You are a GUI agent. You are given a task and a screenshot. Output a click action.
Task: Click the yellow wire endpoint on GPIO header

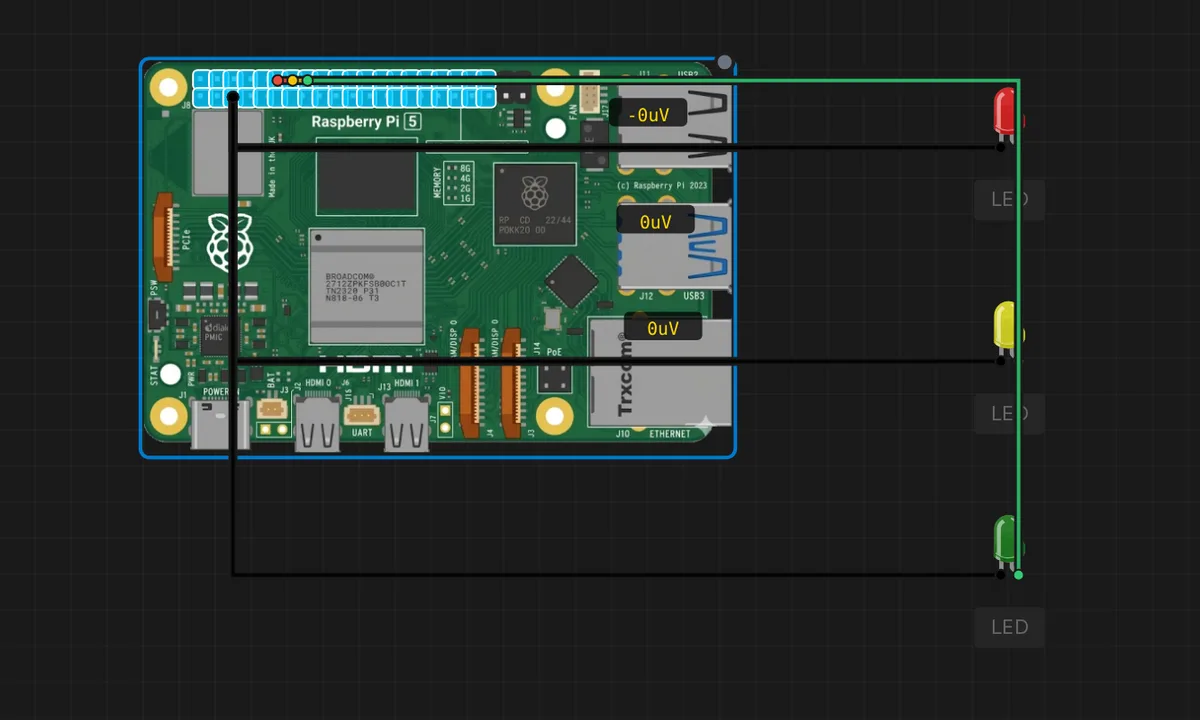pyautogui.click(x=292, y=80)
